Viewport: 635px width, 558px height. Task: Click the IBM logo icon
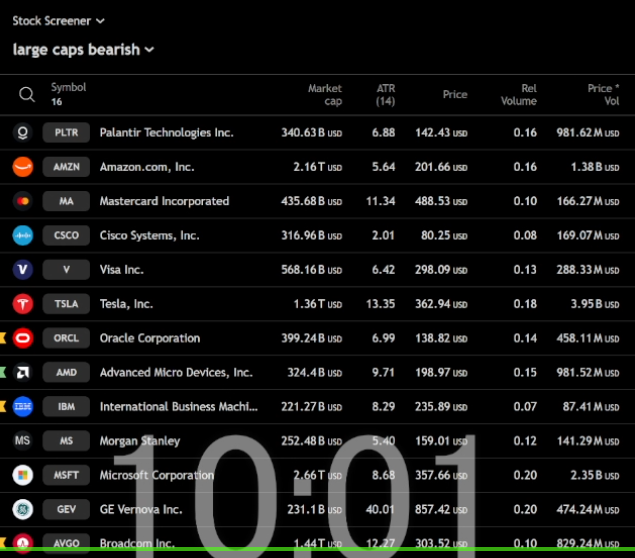click(23, 407)
